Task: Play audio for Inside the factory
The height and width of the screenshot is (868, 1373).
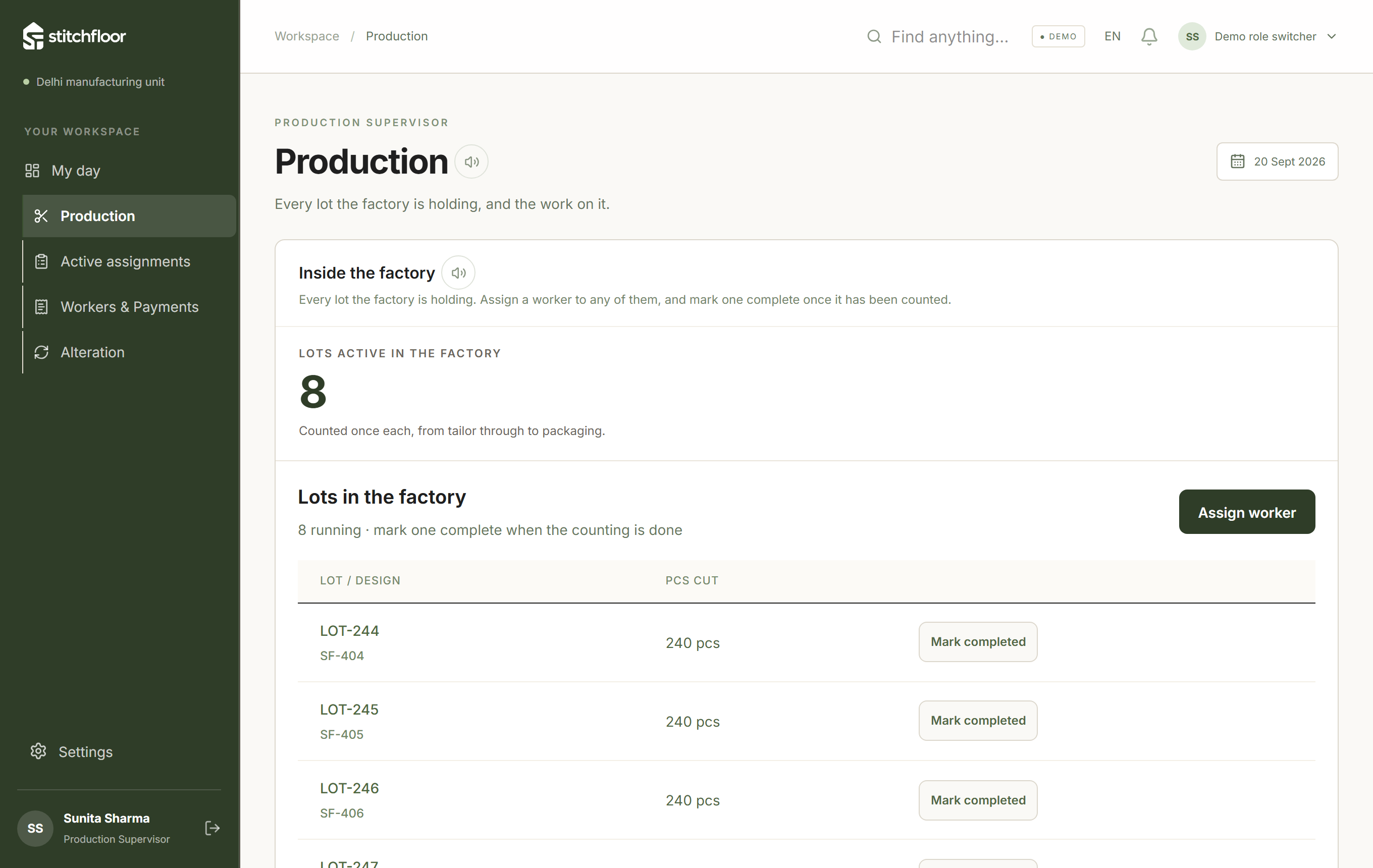Action: click(458, 273)
